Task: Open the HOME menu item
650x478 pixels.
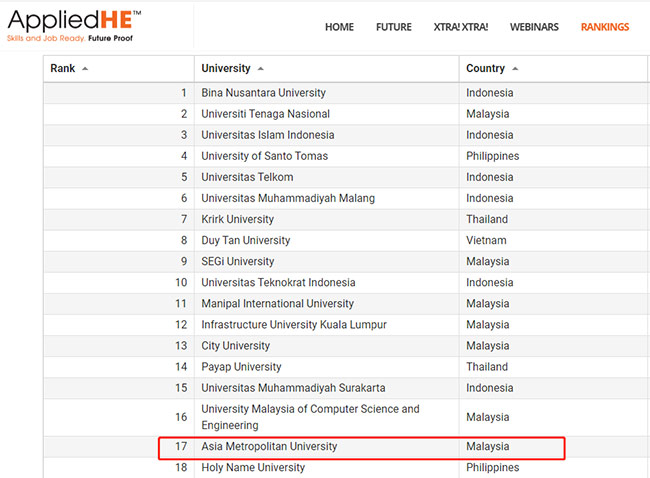Action: (339, 27)
